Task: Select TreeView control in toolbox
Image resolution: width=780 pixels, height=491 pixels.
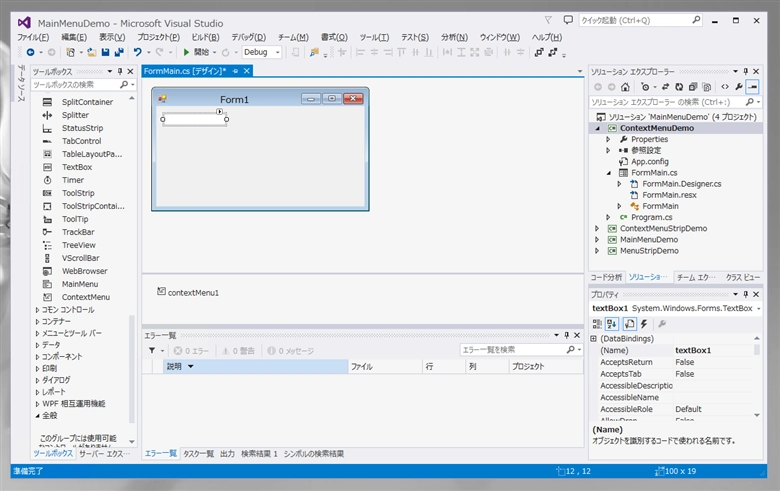Action: [79, 245]
